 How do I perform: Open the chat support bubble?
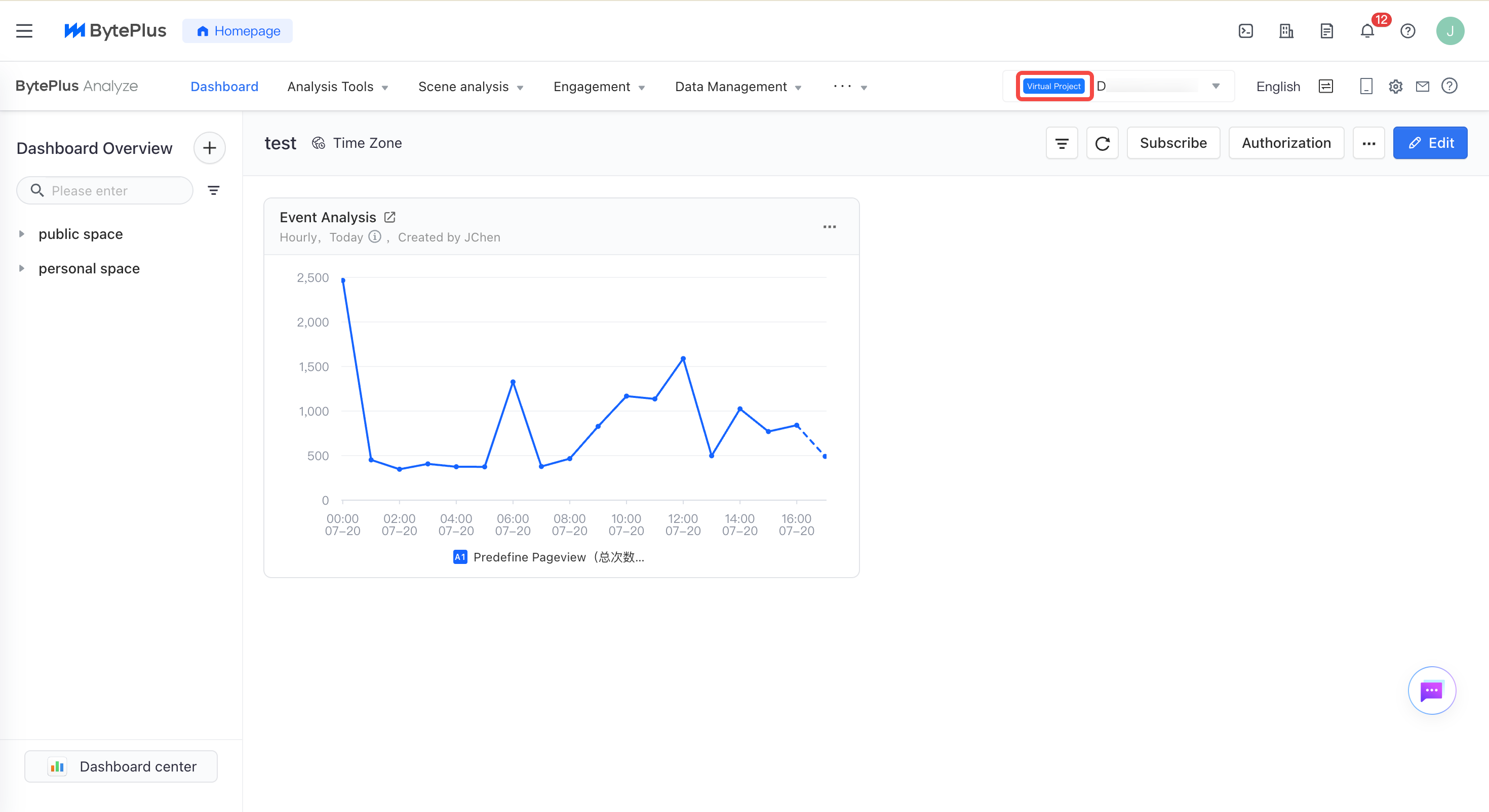(x=1432, y=690)
